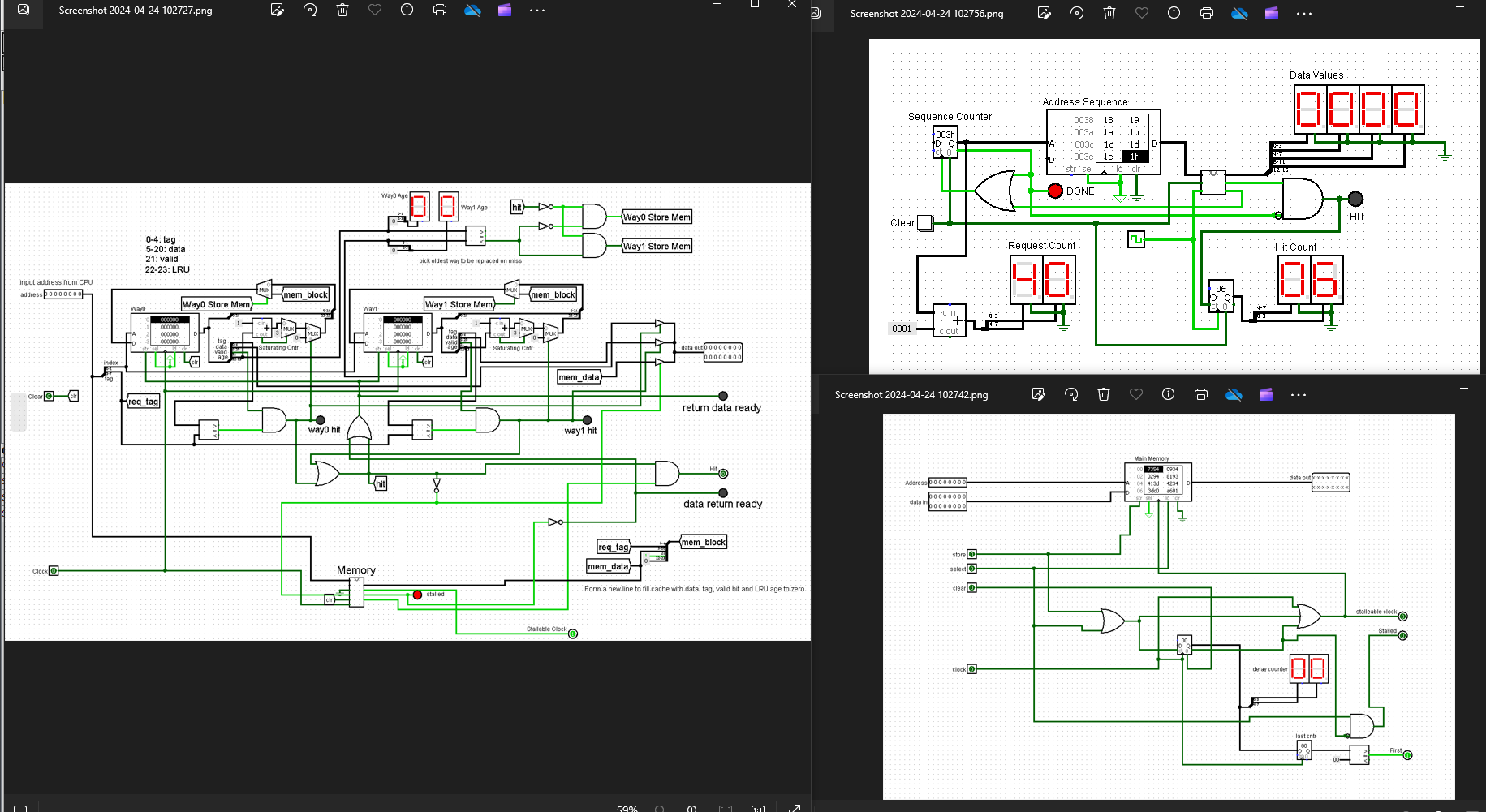Open image editor for Screenshot 102756.png
The width and height of the screenshot is (1486, 812).
pyautogui.click(x=1045, y=14)
